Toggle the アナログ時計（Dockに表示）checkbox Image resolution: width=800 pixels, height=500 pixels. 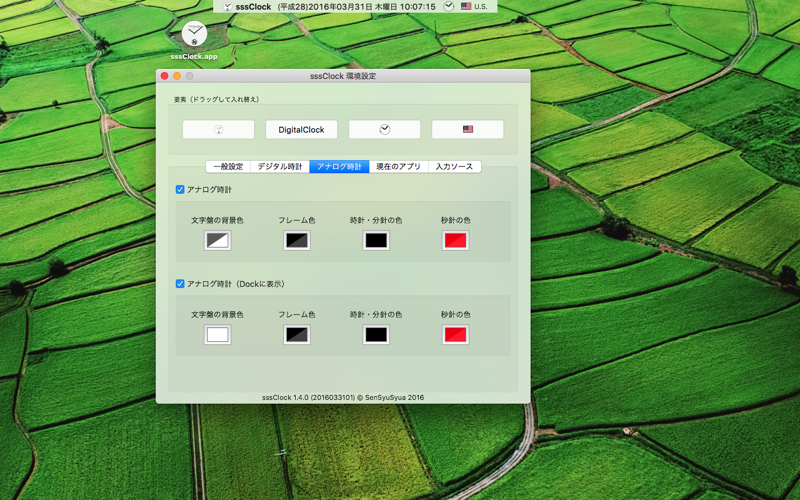tap(180, 284)
